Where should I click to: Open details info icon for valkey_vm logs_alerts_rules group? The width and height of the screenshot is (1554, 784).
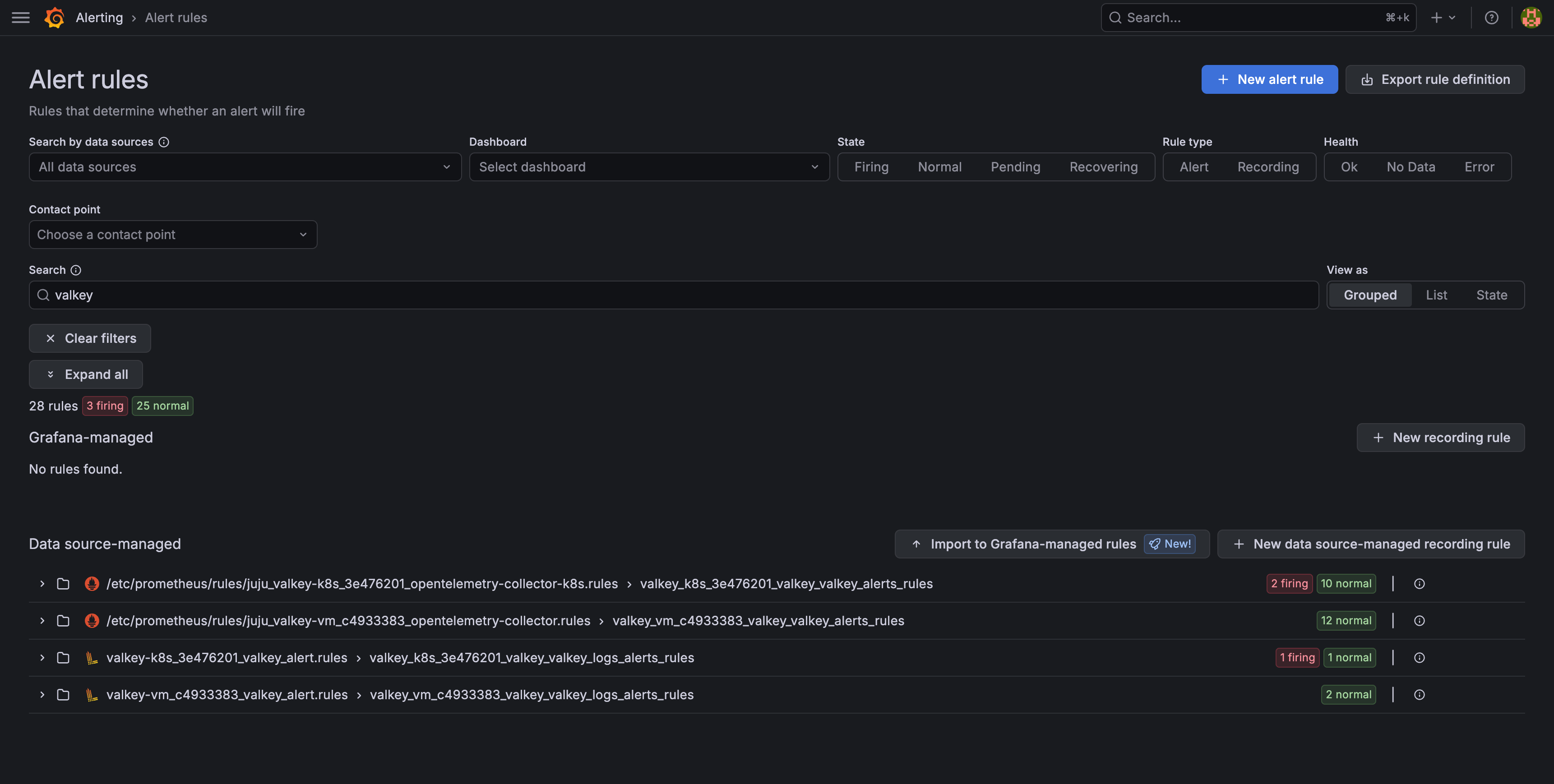tap(1419, 695)
